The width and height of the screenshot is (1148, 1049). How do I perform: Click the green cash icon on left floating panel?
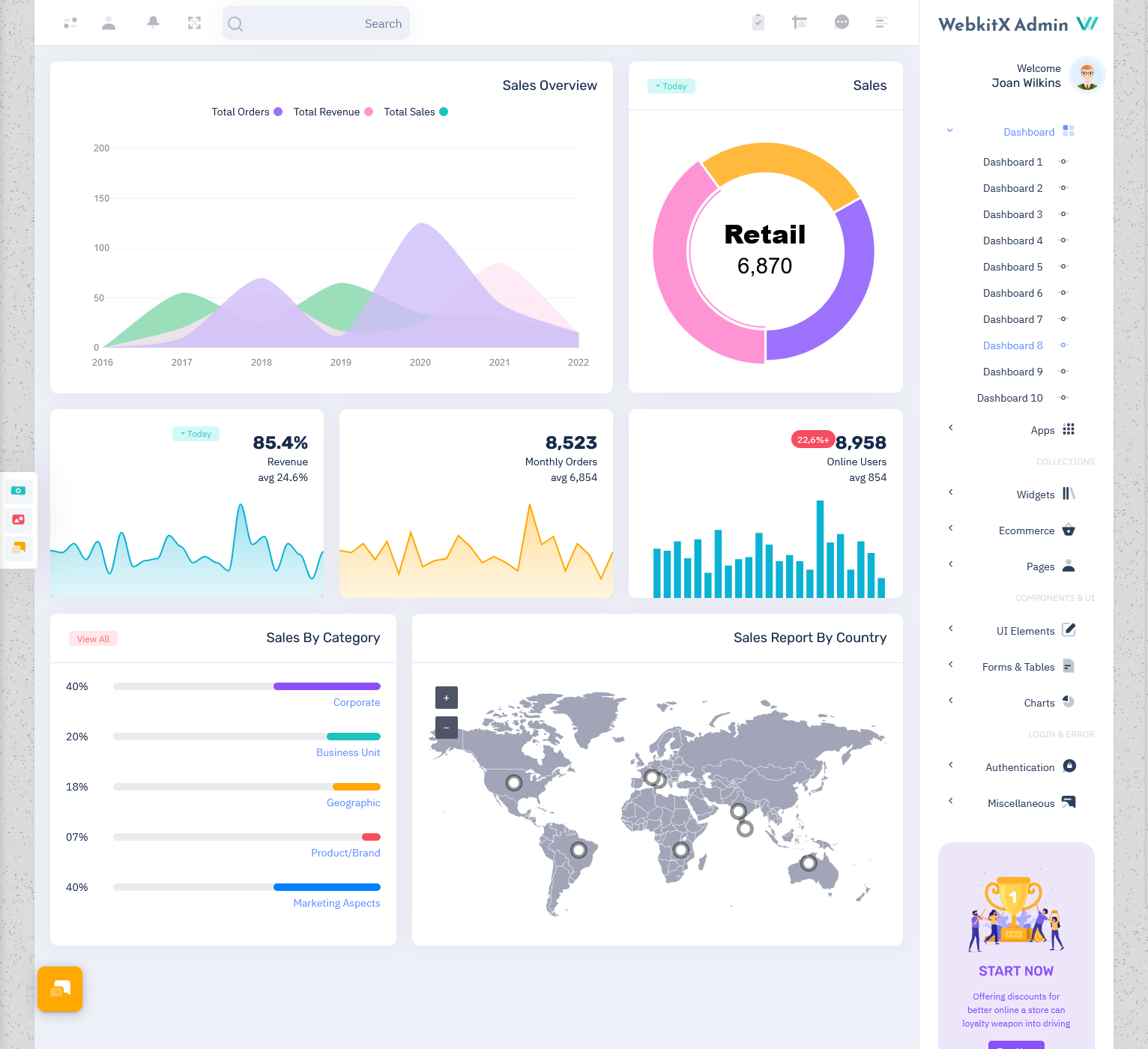click(x=19, y=491)
